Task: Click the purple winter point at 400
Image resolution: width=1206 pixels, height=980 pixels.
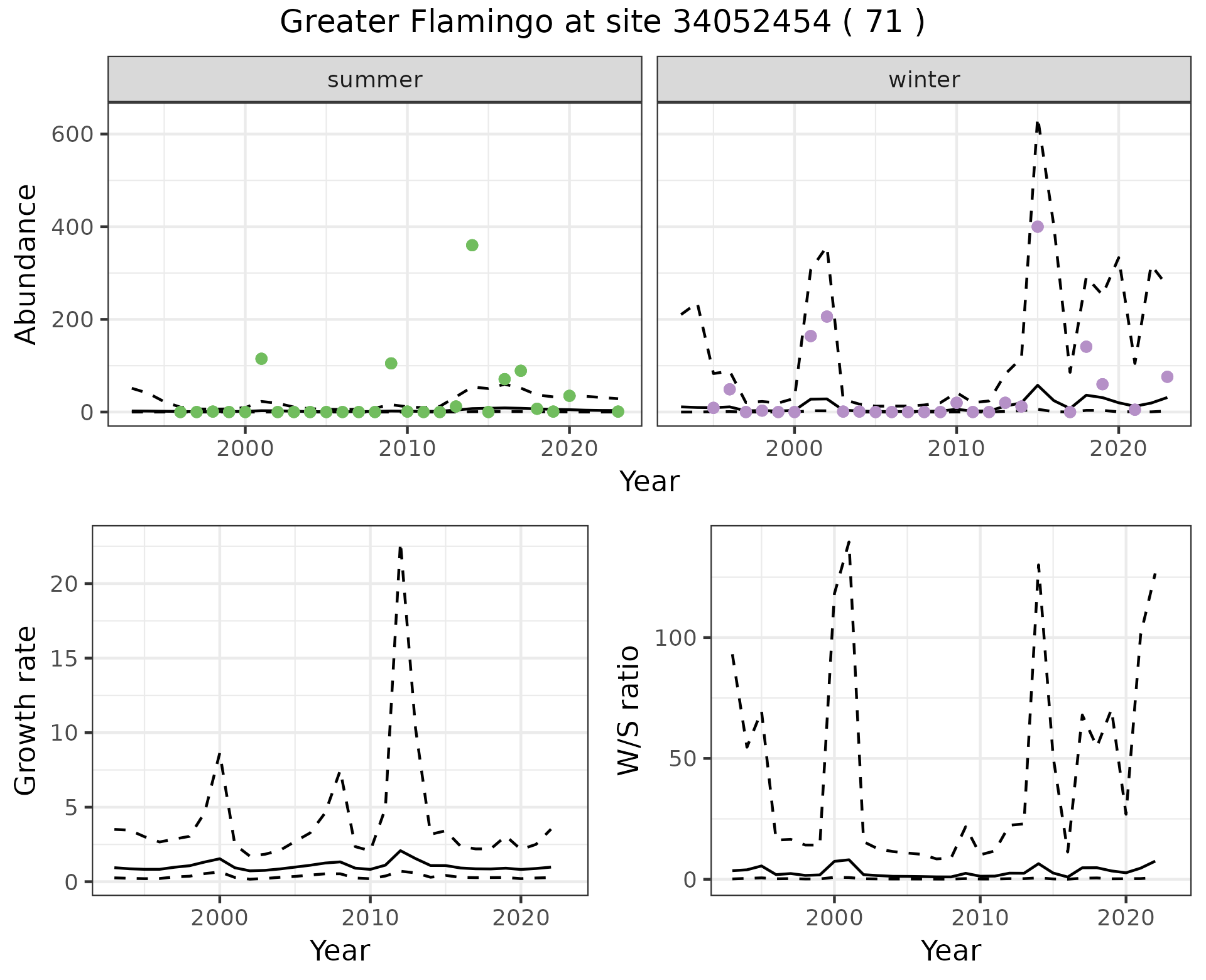Action: click(x=1038, y=227)
